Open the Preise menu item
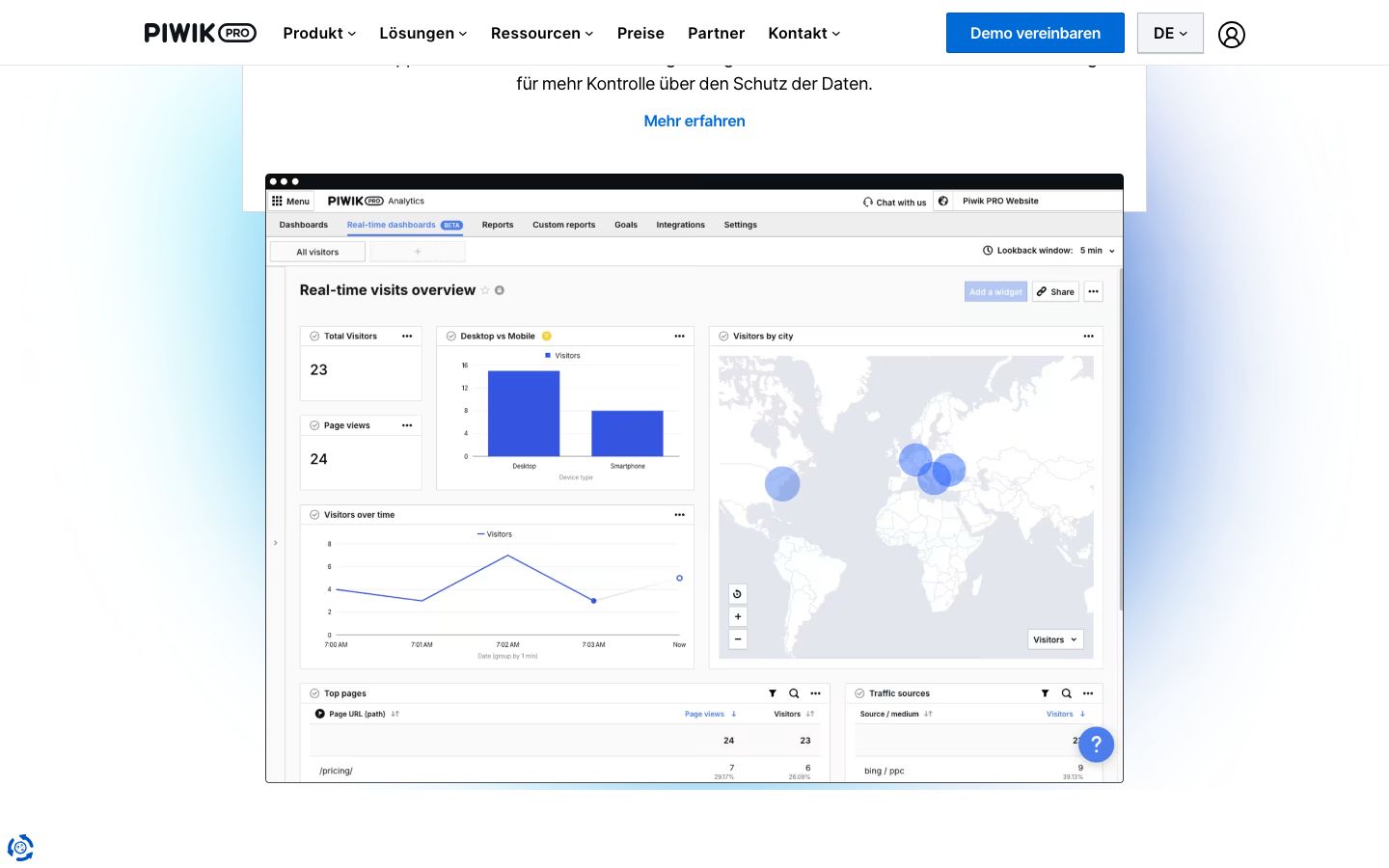This screenshot has height=868, width=1389. click(640, 33)
